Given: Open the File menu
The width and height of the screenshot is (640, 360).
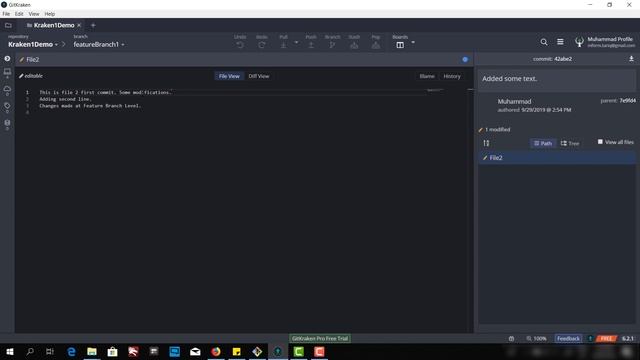Looking at the screenshot, I should [6, 14].
